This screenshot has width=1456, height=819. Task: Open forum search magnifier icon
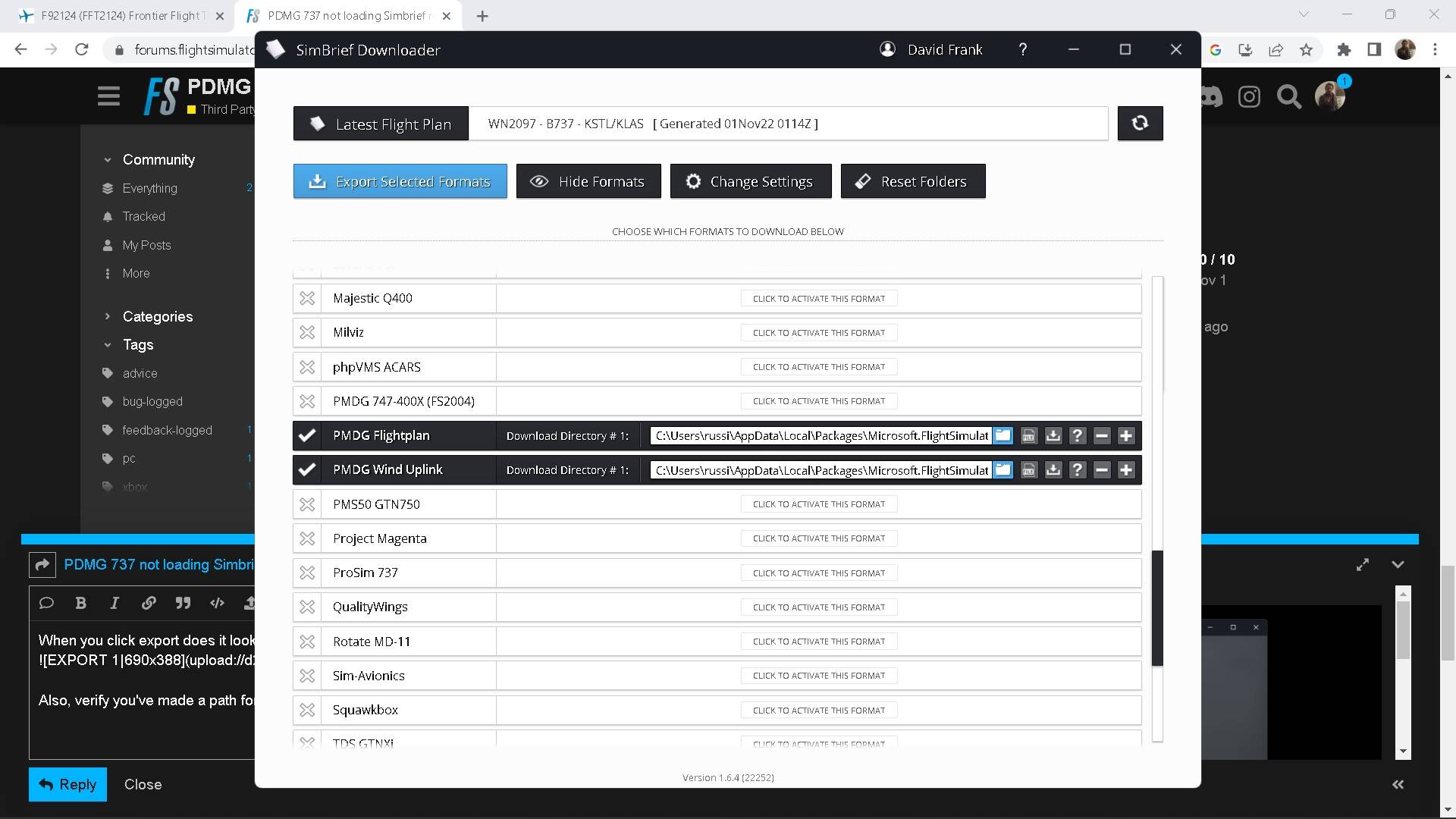(x=1288, y=96)
